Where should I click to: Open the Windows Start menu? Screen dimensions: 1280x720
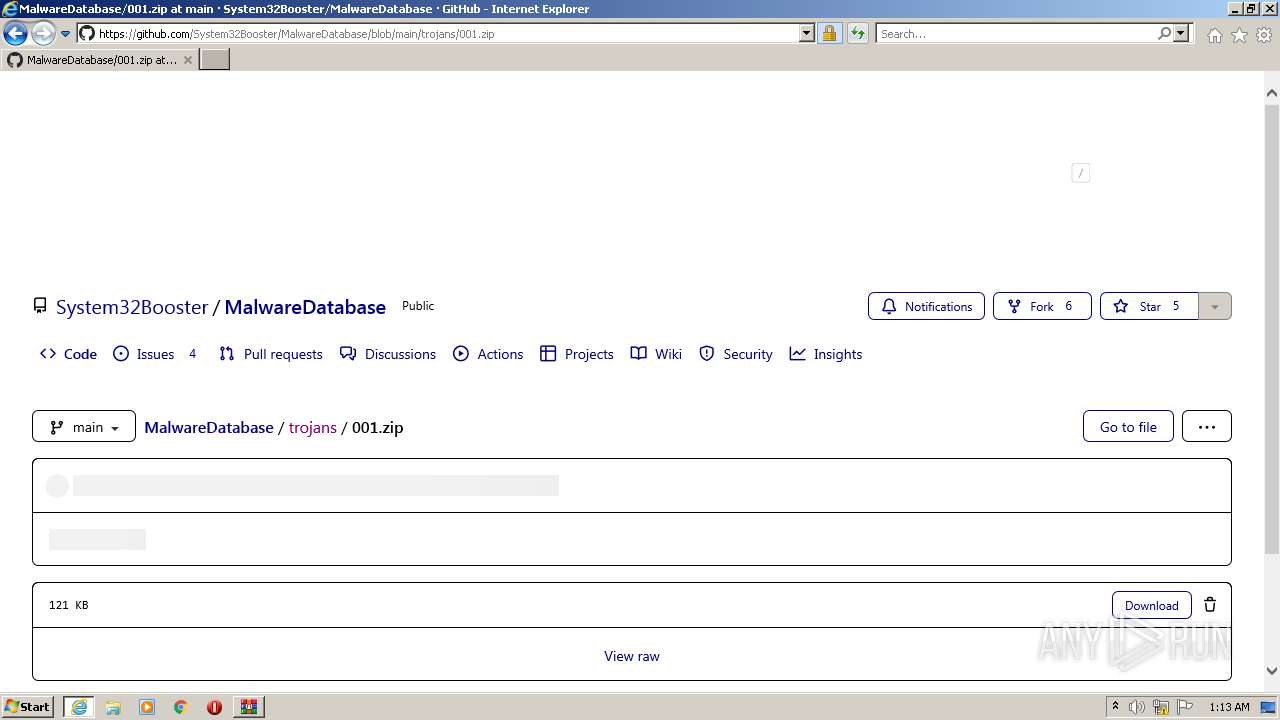click(27, 706)
